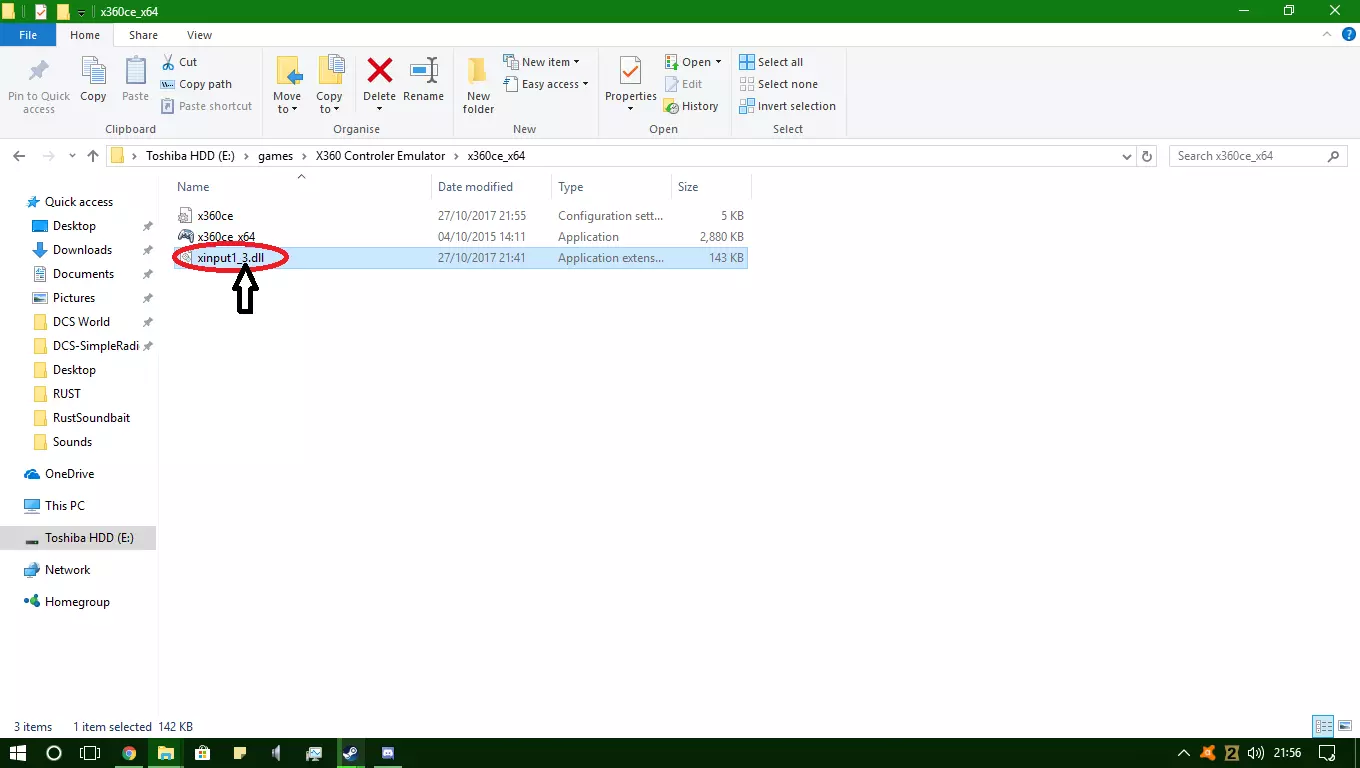Select the xinput1_3.dll file
This screenshot has width=1360, height=768.
pyautogui.click(x=460, y=258)
